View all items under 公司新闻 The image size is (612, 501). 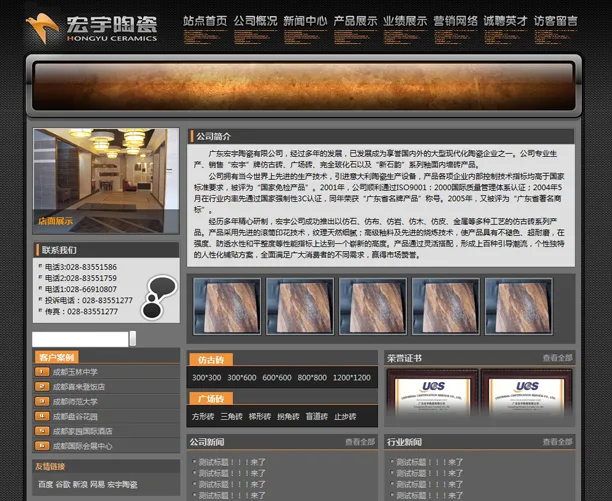[359, 442]
